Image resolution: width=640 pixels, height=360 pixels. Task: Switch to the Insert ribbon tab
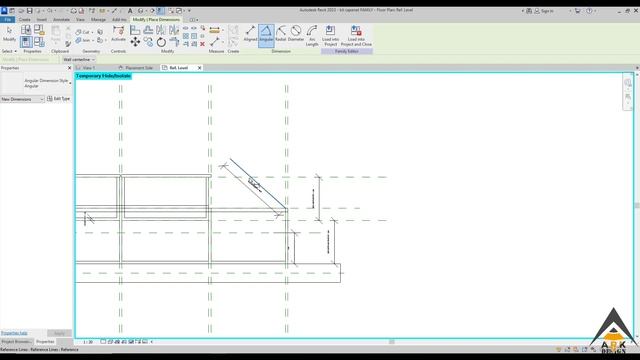[x=42, y=19]
